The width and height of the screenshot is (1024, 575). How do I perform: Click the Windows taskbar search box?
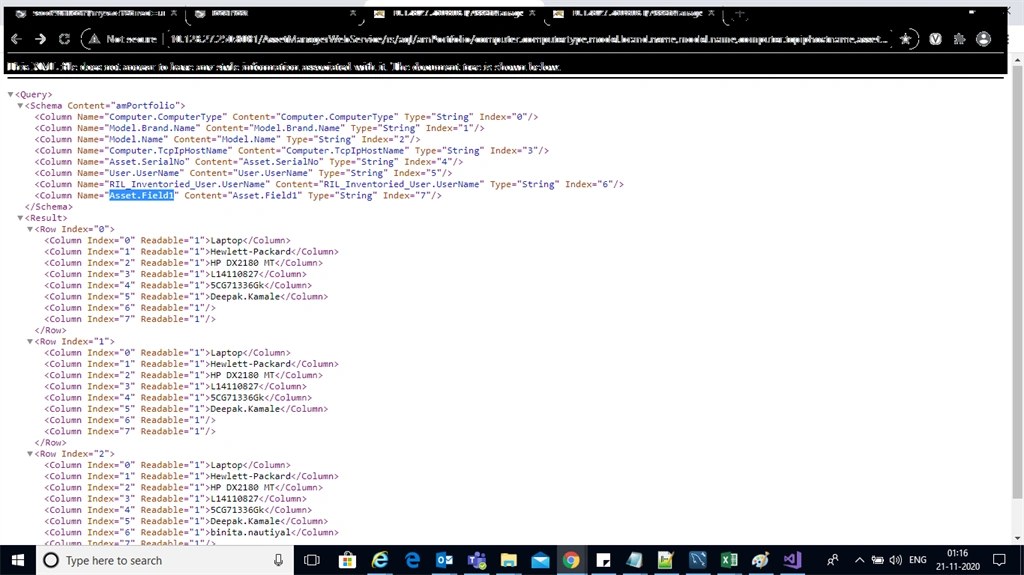[163, 560]
